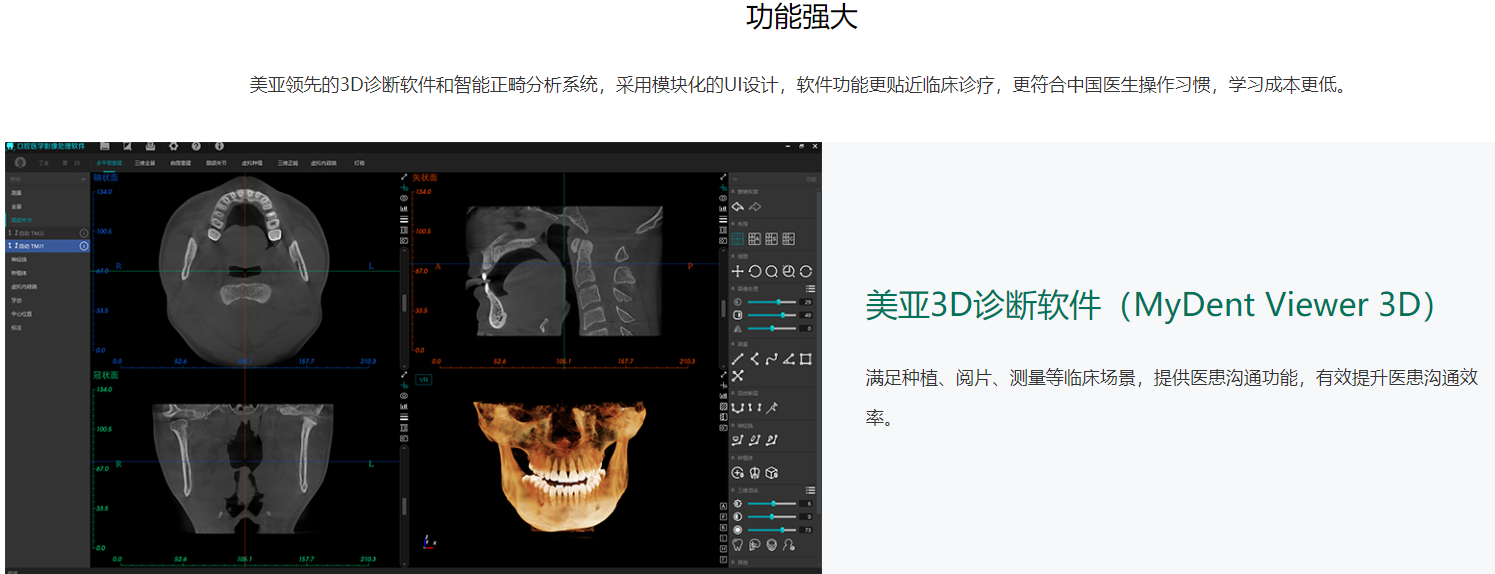The image size is (1495, 574).
Task: Open the 虚拟种植 tab
Action: [252, 163]
